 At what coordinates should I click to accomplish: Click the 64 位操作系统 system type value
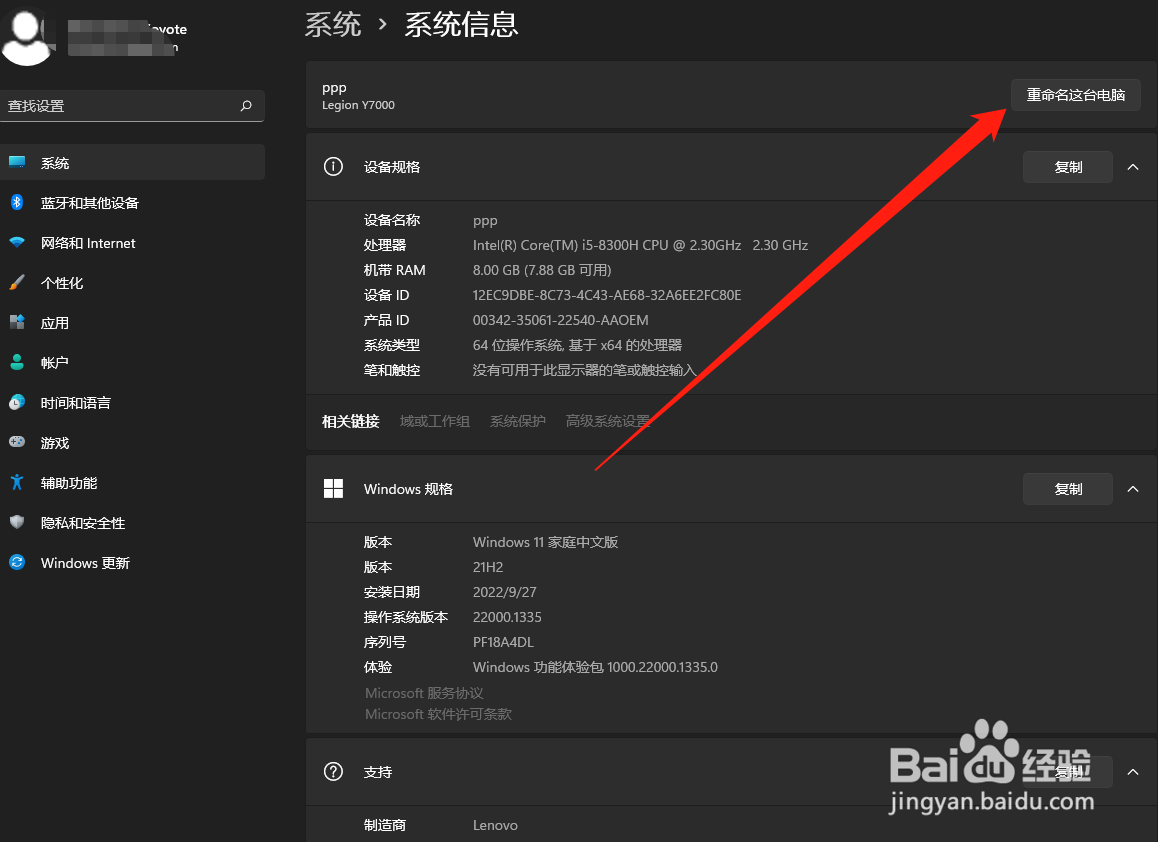pos(578,345)
